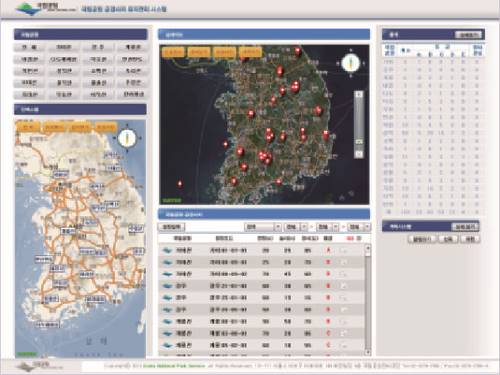Image resolution: width=500 pixels, height=375 pixels.
Task: Click the bottom-right button in the park name grid
Action: point(133,95)
